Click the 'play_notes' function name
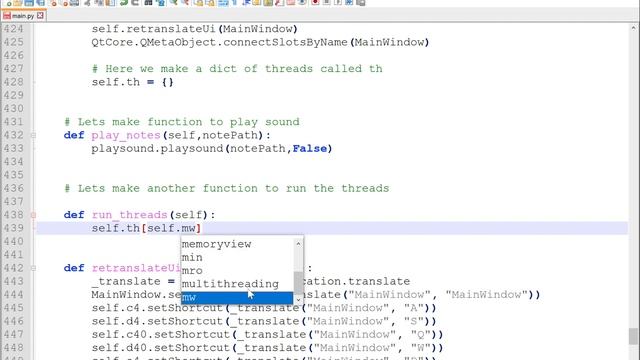The width and height of the screenshot is (640, 360). (x=126, y=135)
